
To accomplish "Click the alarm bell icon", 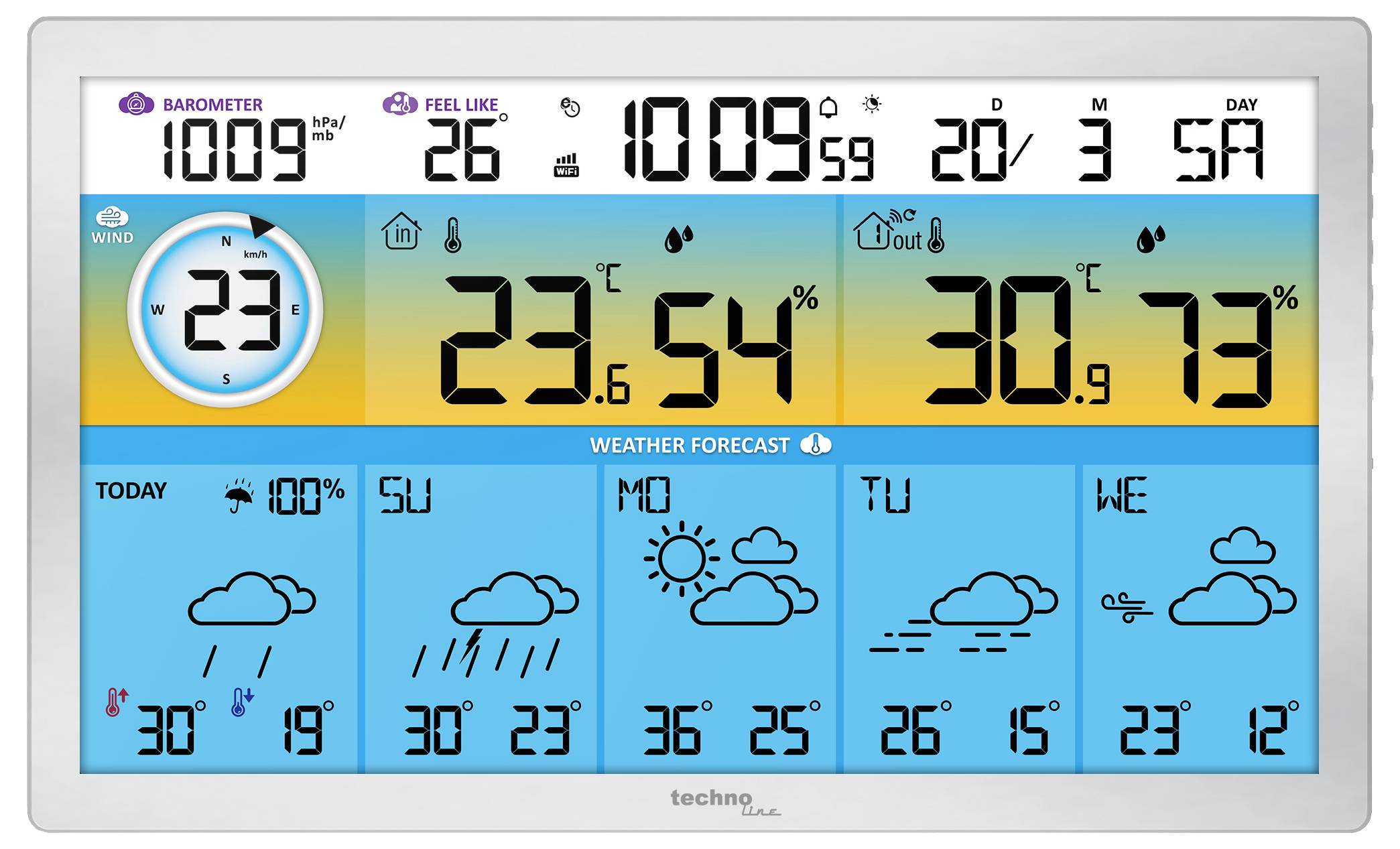I will [829, 107].
